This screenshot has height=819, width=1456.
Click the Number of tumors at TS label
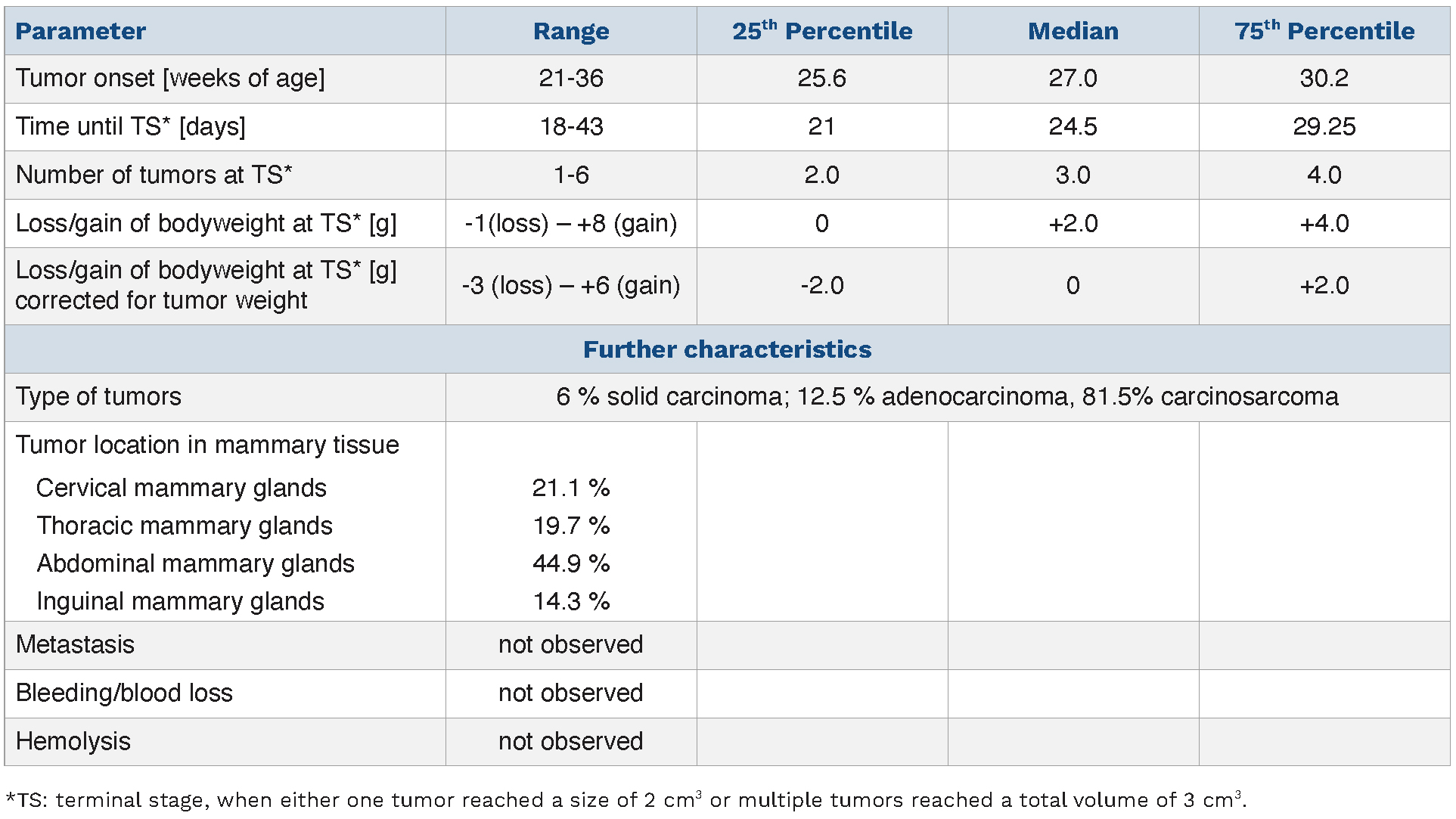pos(154,175)
